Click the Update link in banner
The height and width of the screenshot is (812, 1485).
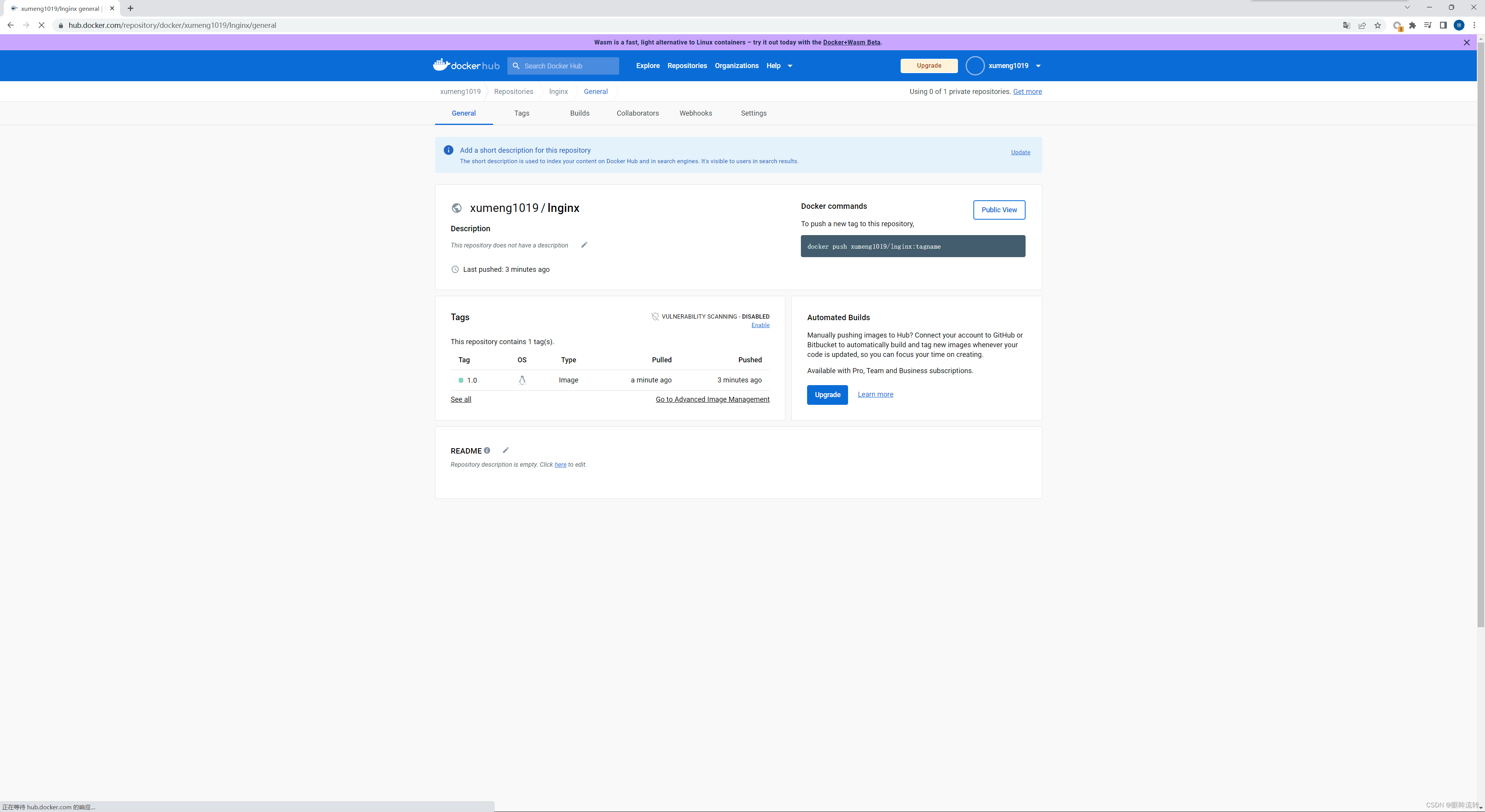[x=1021, y=152]
